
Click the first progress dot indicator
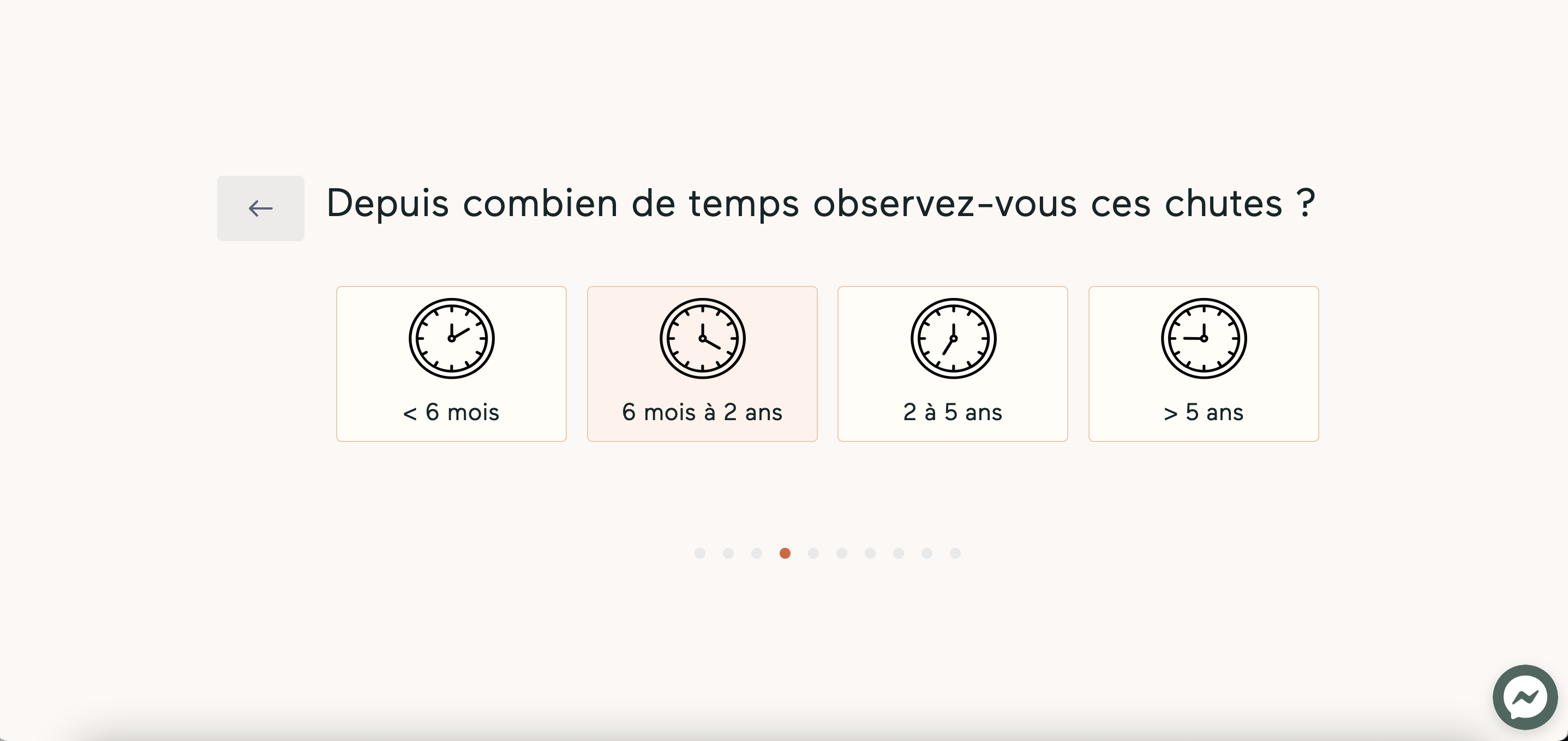pyautogui.click(x=700, y=553)
